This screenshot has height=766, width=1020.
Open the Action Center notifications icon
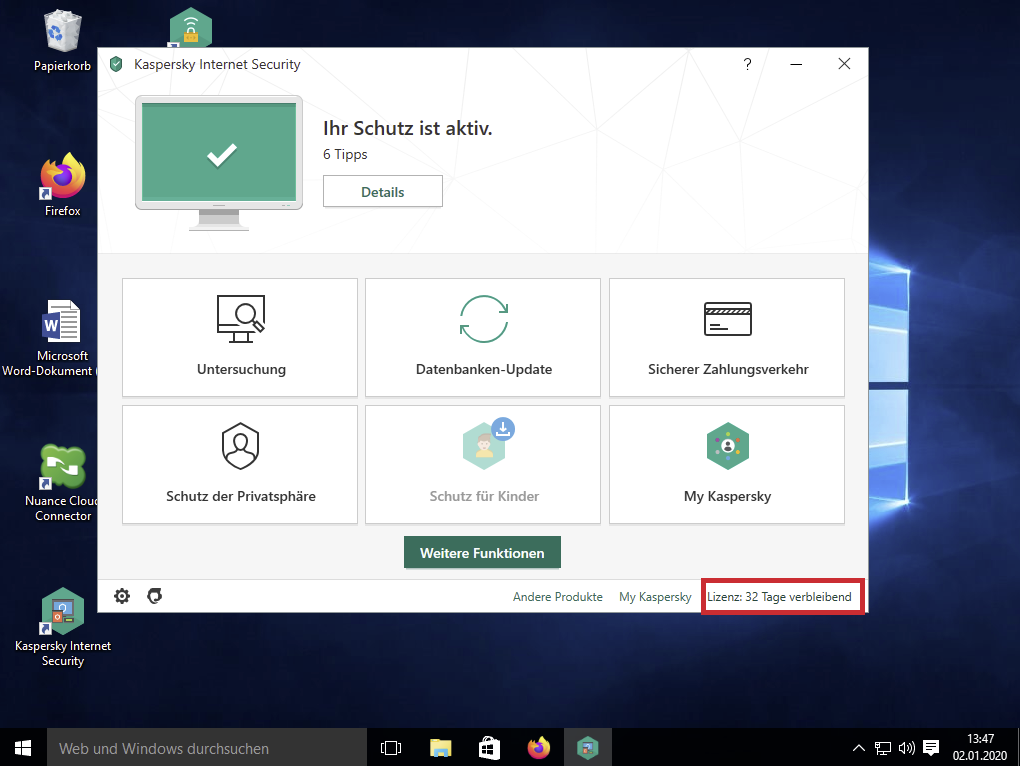click(931, 748)
